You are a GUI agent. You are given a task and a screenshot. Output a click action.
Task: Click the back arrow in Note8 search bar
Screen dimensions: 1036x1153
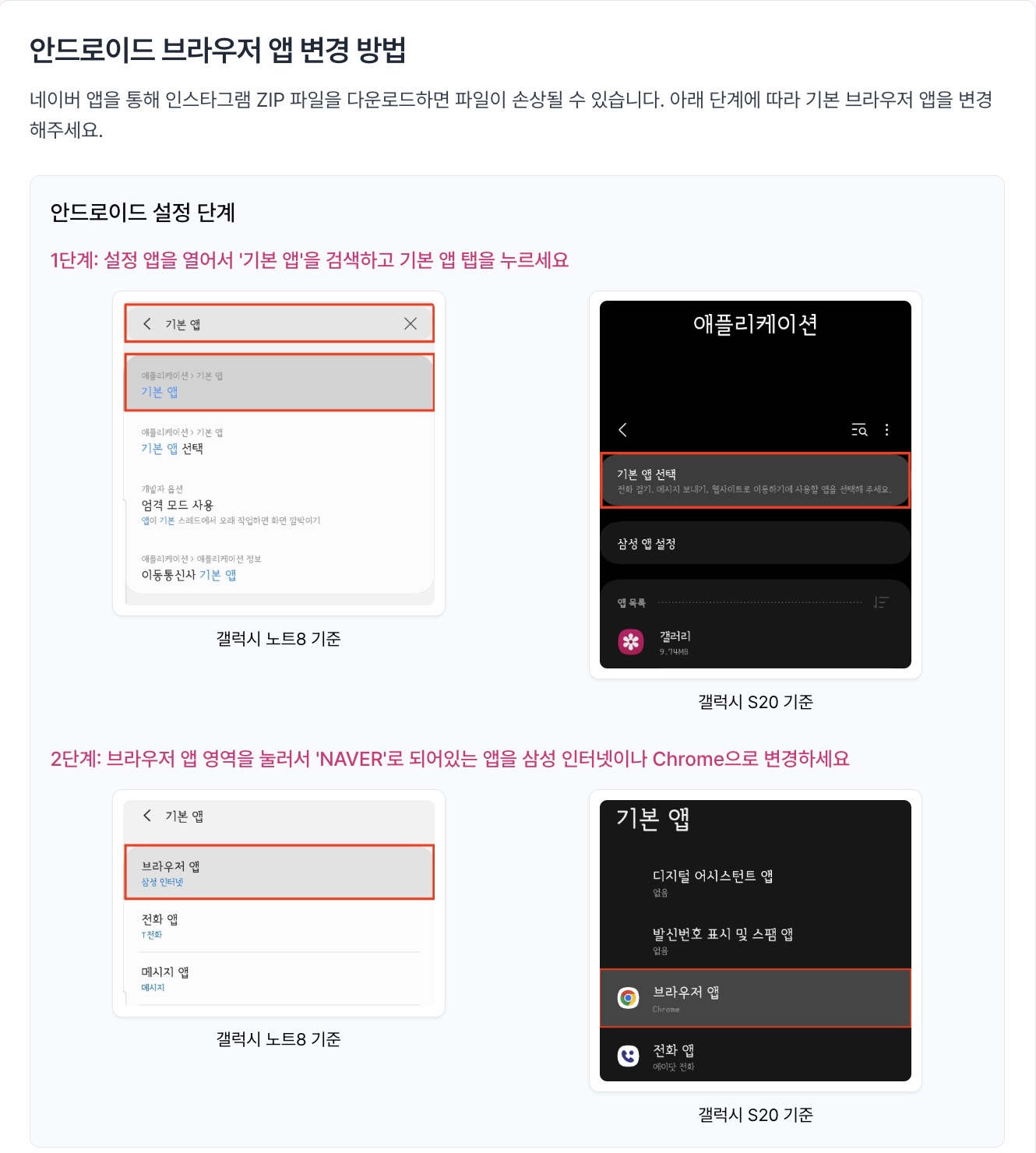[147, 323]
